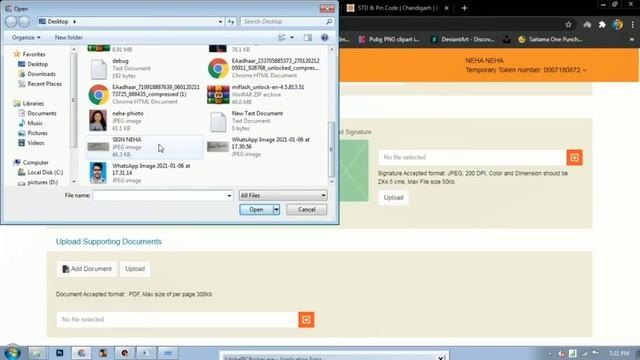Select the neha-photo JPEG file
Screen dimensions: 640x360
pyautogui.click(x=144, y=121)
